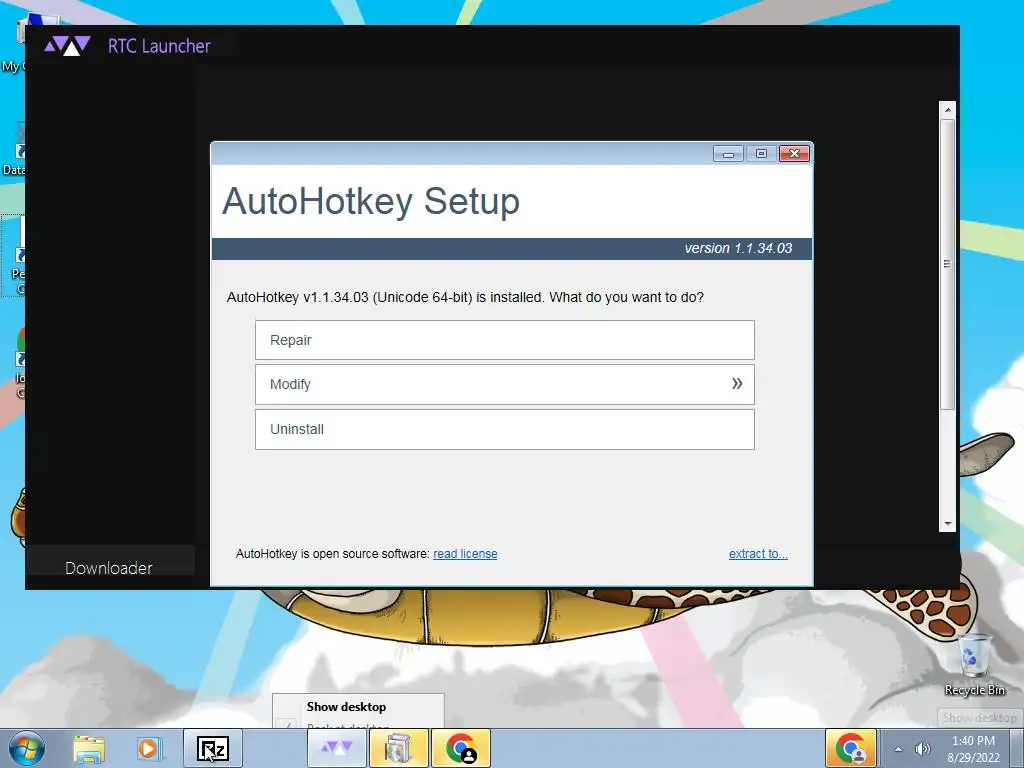Launch Windows Media Player from taskbar
Viewport: 1024px width, 768px height.
click(x=148, y=749)
